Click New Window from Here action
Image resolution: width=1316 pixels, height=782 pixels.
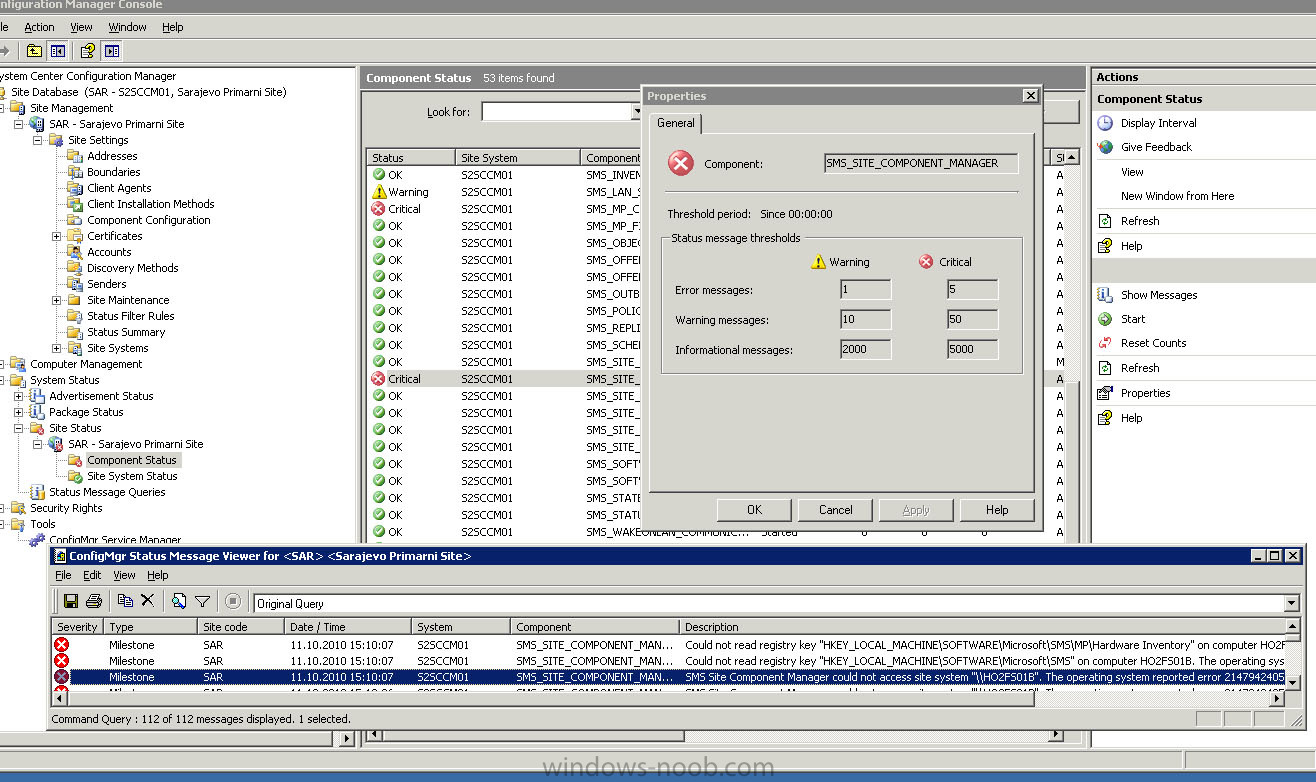(x=1177, y=196)
